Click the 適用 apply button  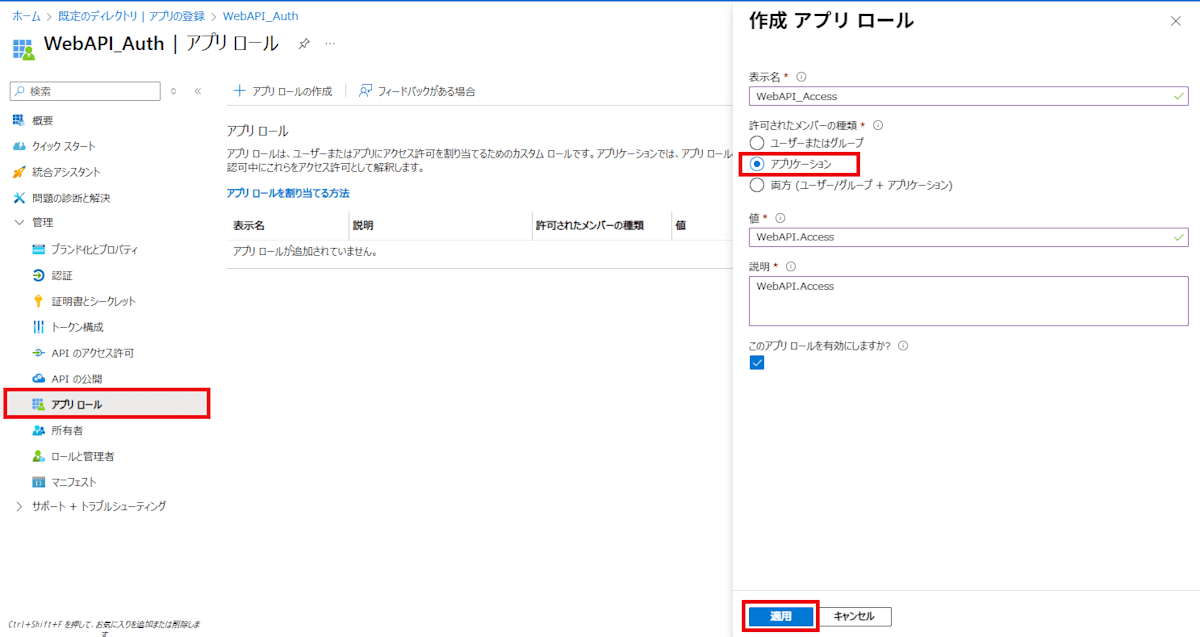(x=781, y=617)
